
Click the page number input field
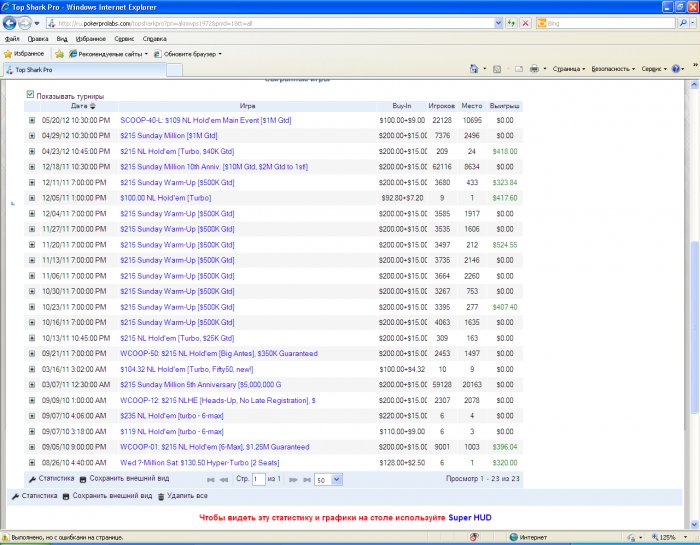[x=258, y=480]
